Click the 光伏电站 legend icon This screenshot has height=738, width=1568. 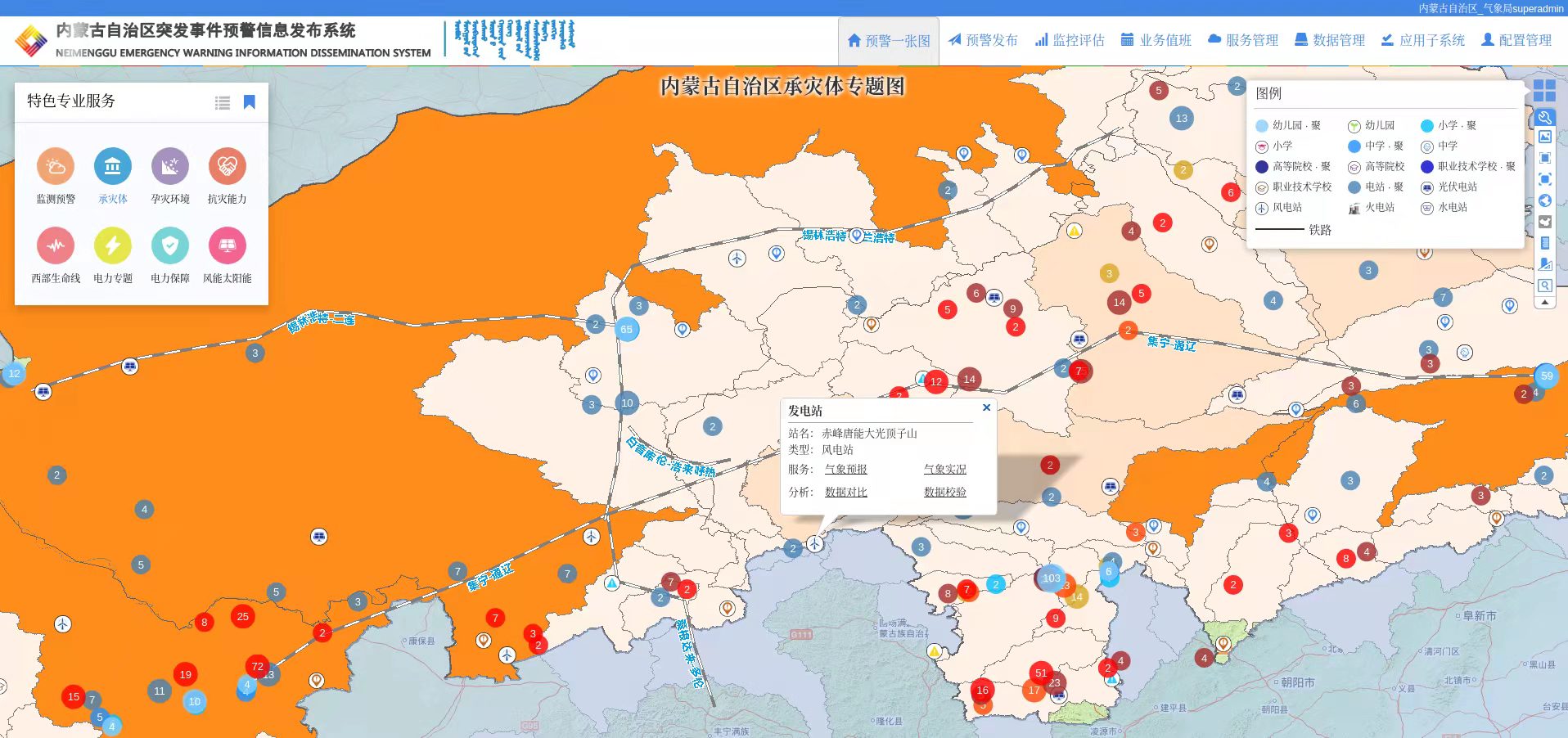click(x=1427, y=187)
